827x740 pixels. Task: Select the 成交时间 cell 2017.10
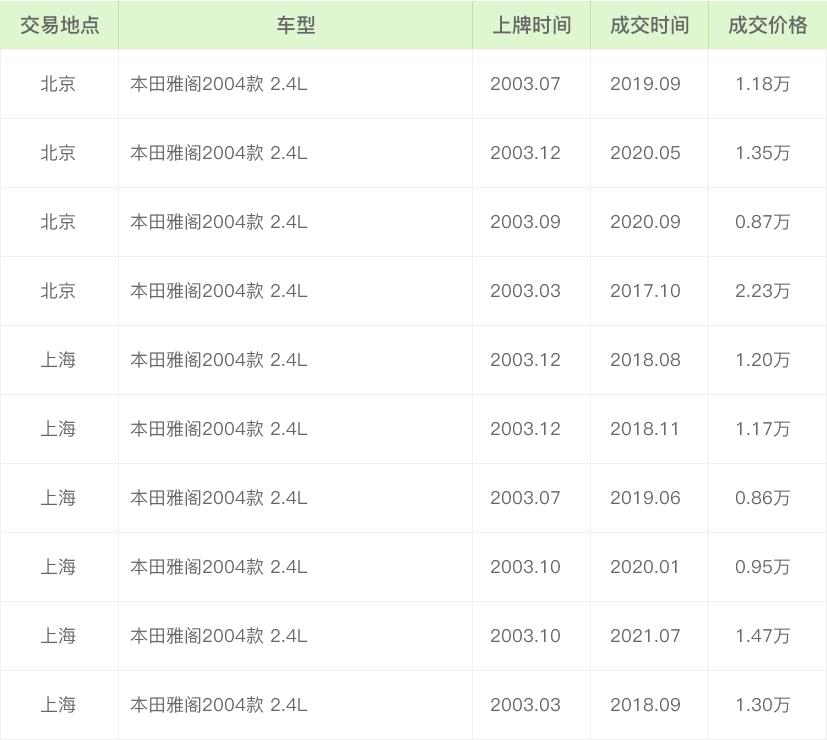tap(645, 291)
